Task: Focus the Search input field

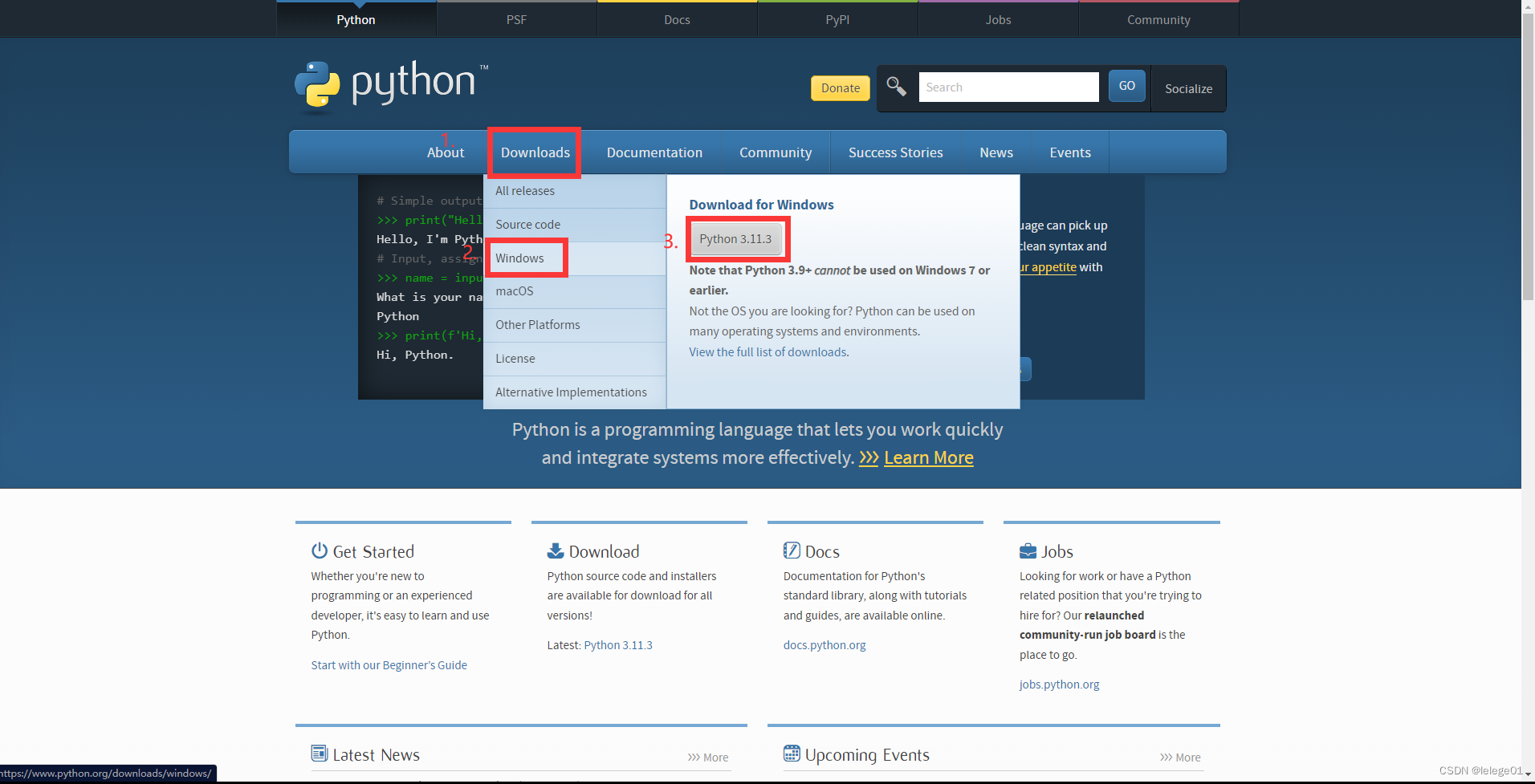Action: 1008,87
